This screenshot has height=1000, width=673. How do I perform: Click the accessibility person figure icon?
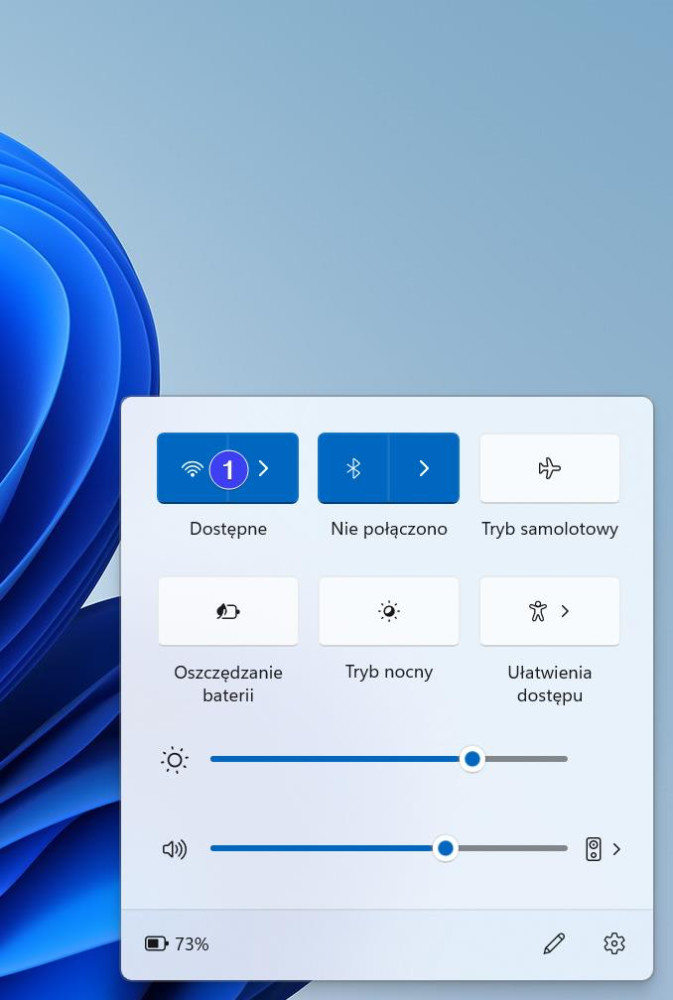click(538, 611)
